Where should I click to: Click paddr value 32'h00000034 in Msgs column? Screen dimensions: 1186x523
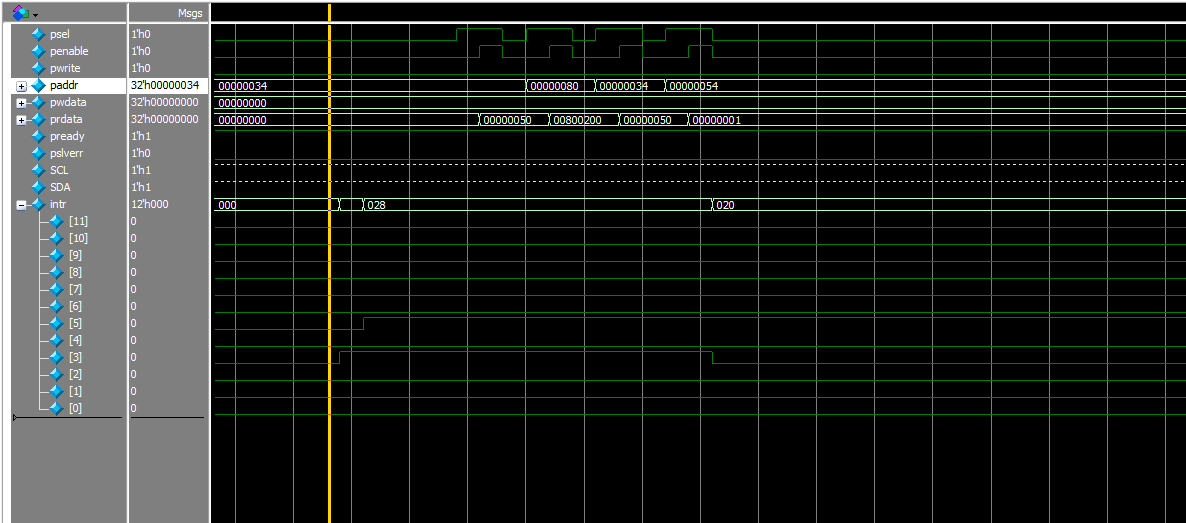pyautogui.click(x=165, y=86)
